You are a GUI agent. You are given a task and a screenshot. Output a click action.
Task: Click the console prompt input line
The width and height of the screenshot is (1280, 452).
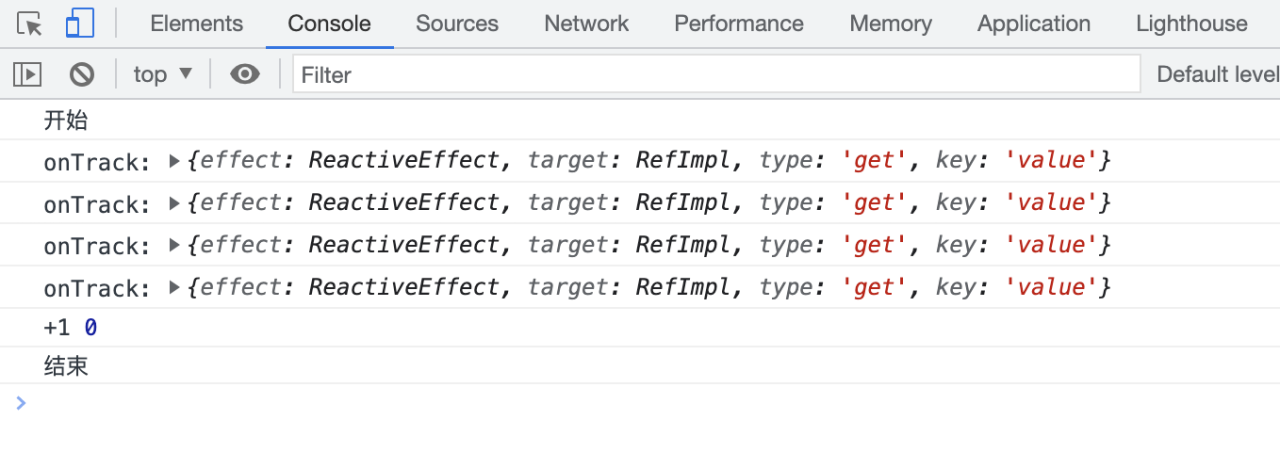[x=640, y=404]
